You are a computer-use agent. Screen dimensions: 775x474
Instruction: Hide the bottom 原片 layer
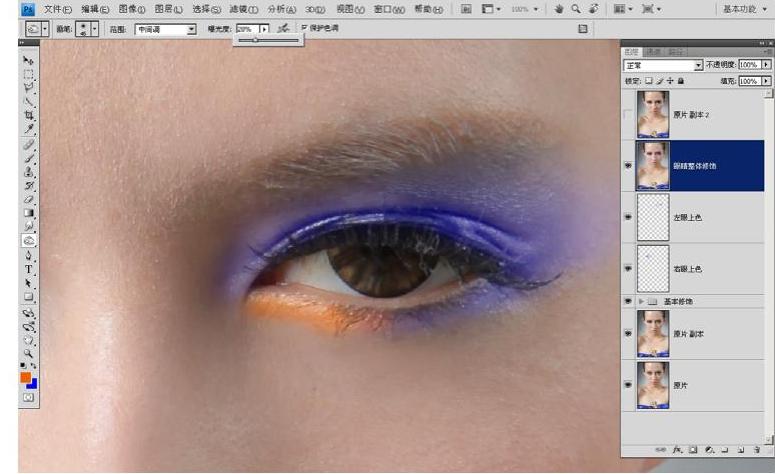pyautogui.click(x=628, y=385)
